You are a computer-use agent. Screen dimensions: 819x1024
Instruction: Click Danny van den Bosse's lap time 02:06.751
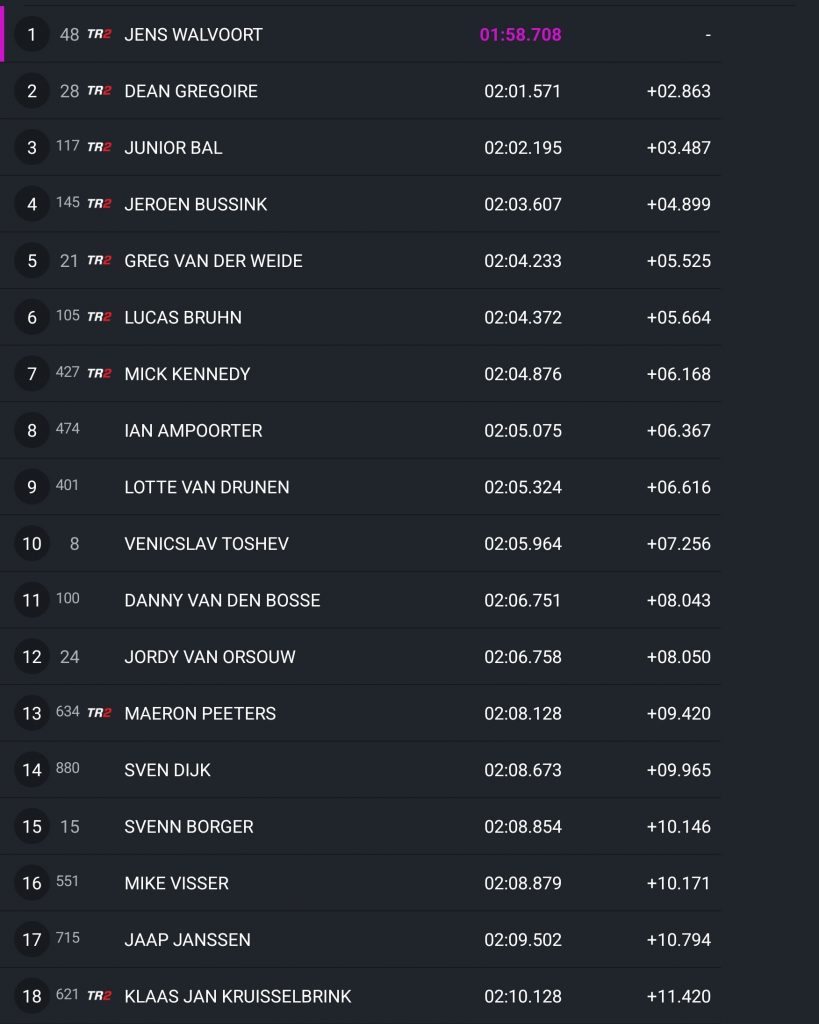tap(523, 600)
